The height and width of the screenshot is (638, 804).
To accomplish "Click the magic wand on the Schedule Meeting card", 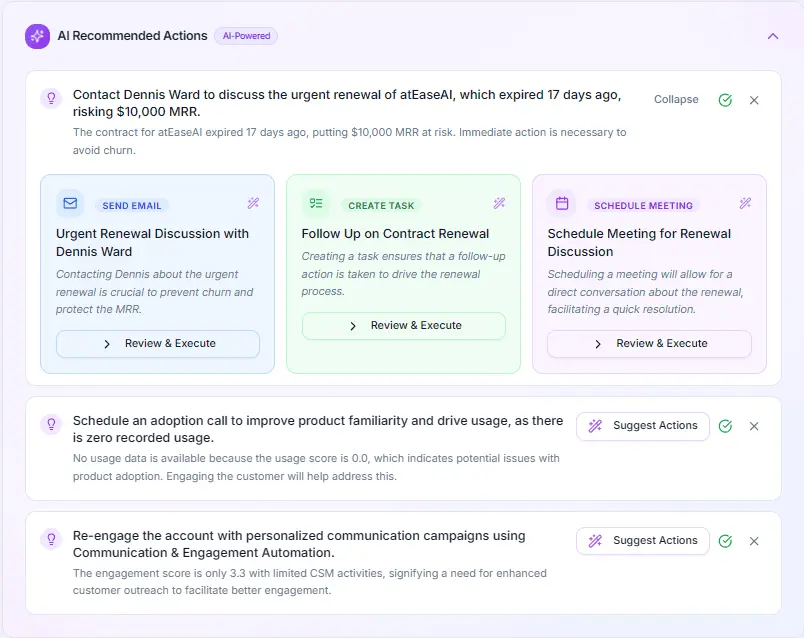I will [745, 203].
